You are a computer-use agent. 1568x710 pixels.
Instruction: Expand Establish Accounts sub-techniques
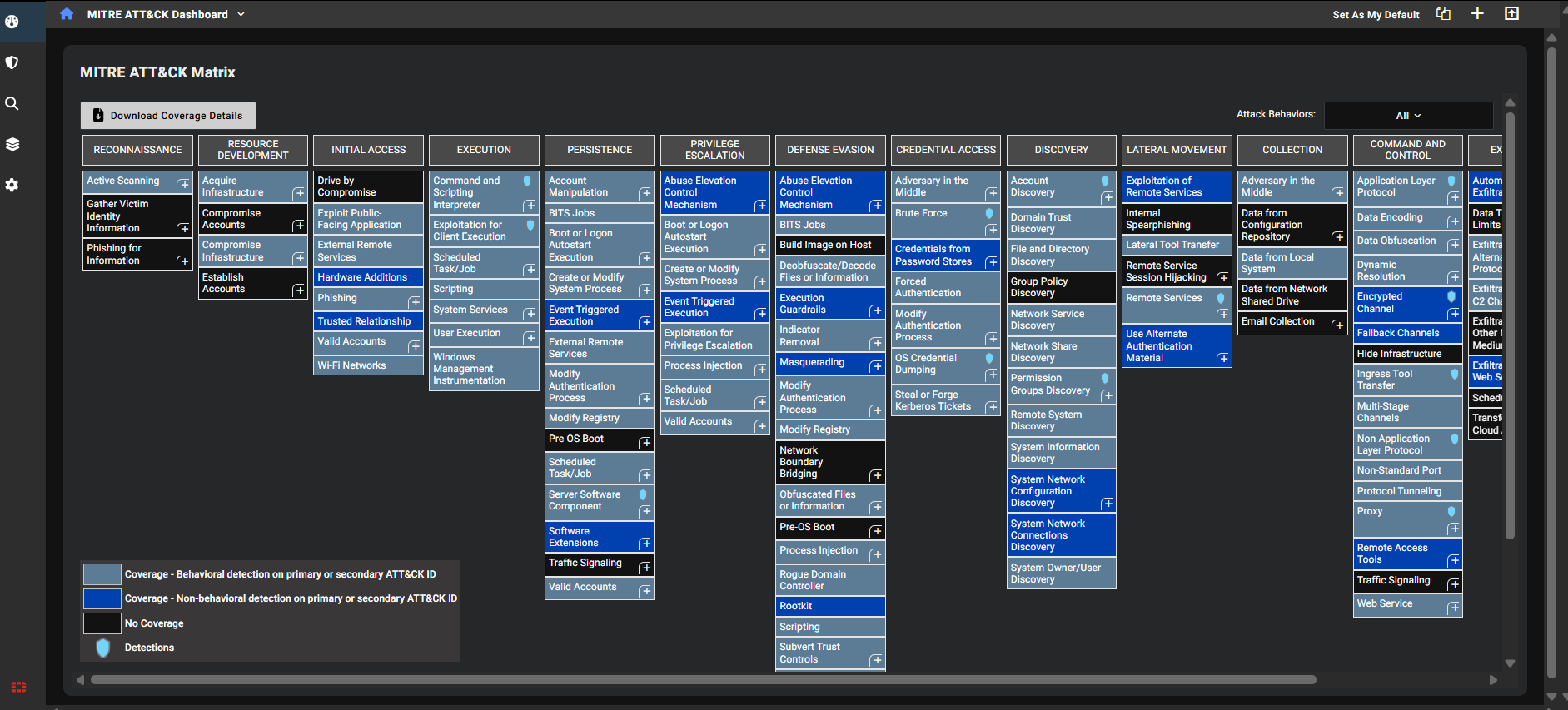(299, 290)
